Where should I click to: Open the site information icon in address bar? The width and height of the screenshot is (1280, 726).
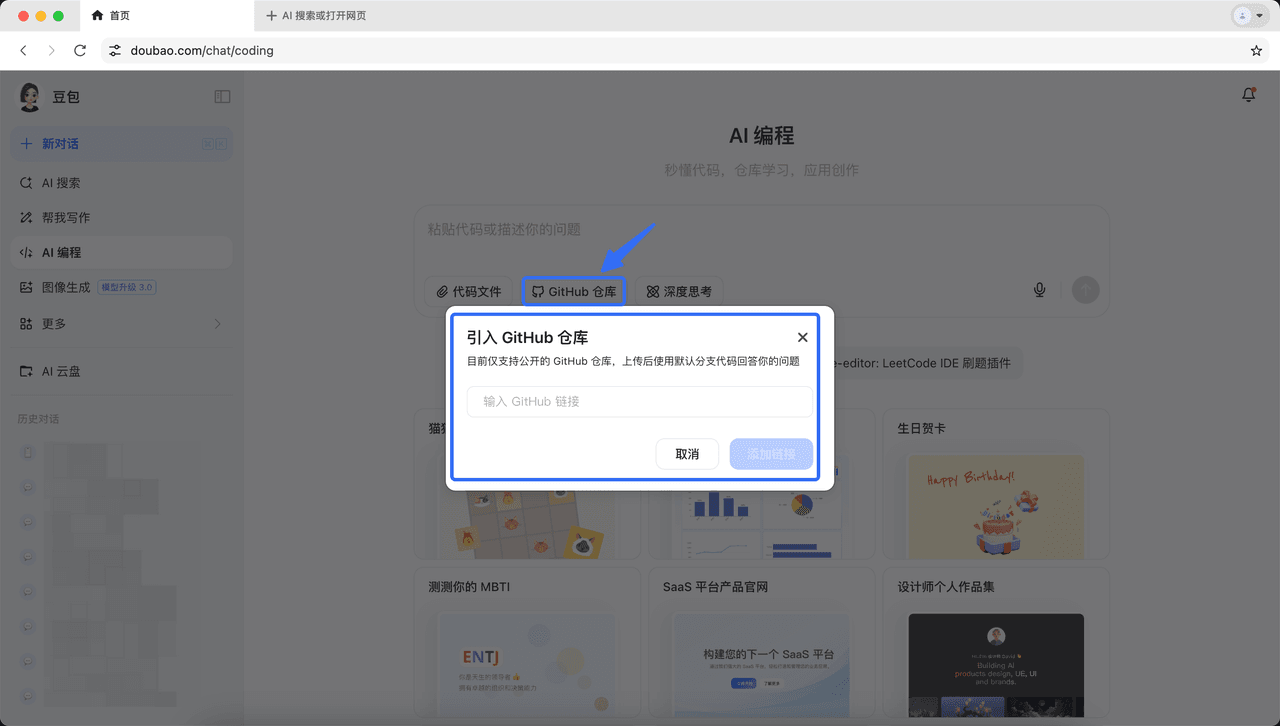(x=115, y=51)
